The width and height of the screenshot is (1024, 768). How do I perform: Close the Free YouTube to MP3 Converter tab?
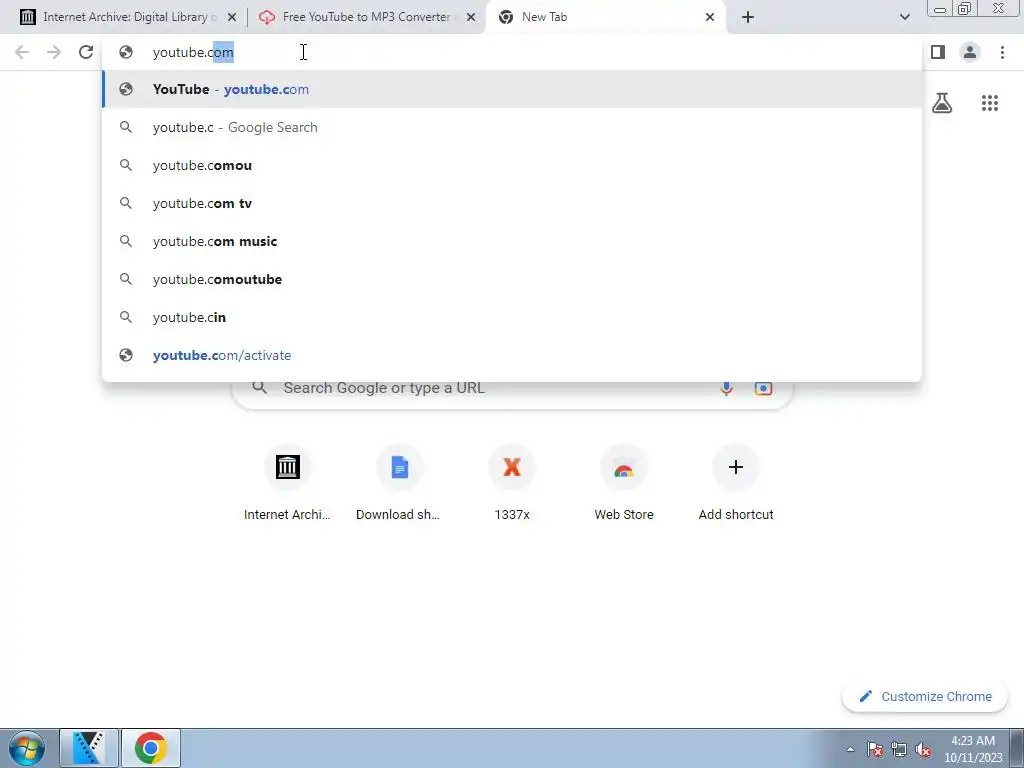tap(471, 17)
